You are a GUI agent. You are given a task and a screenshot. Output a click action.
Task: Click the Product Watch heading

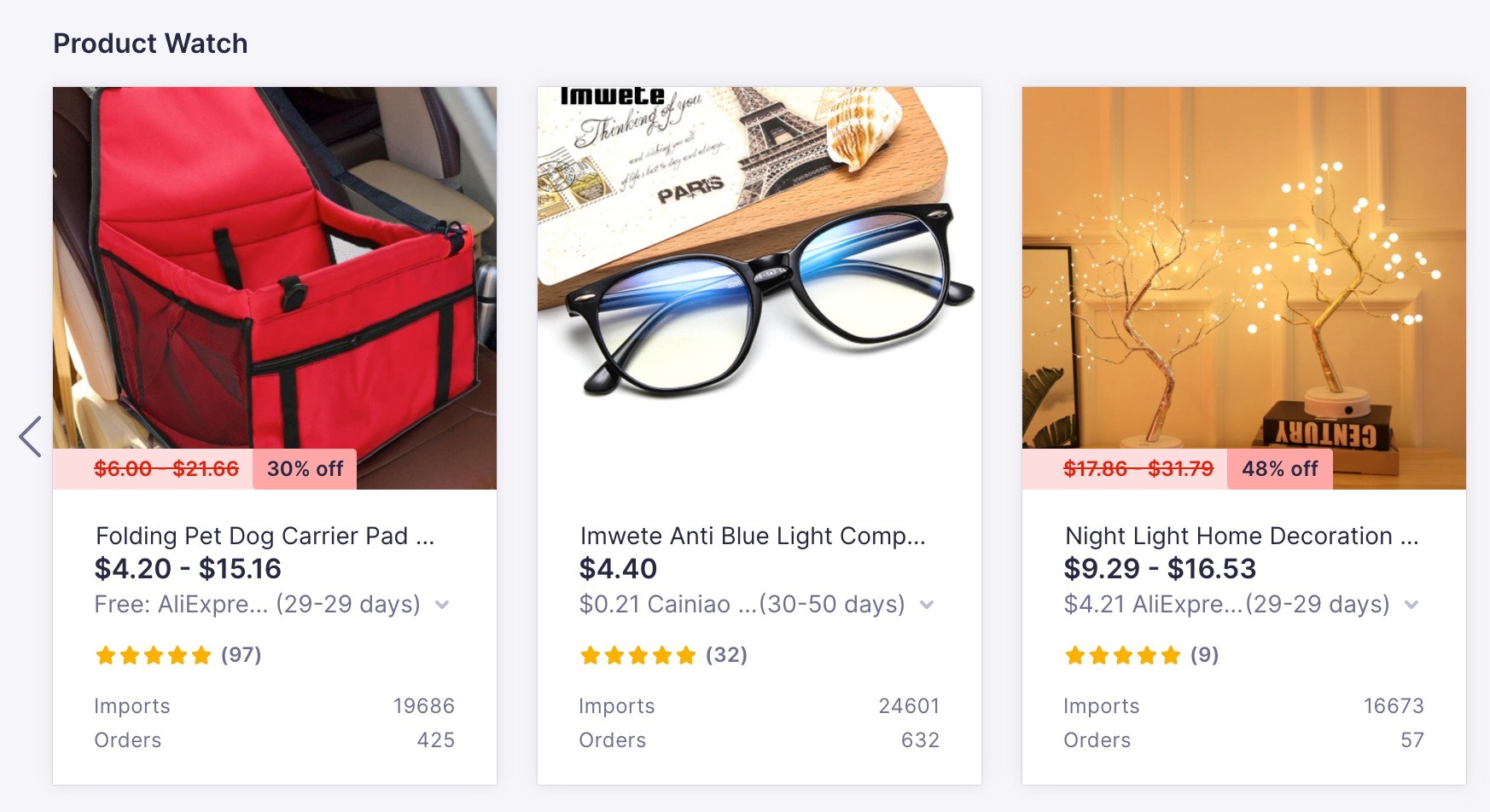(x=150, y=43)
